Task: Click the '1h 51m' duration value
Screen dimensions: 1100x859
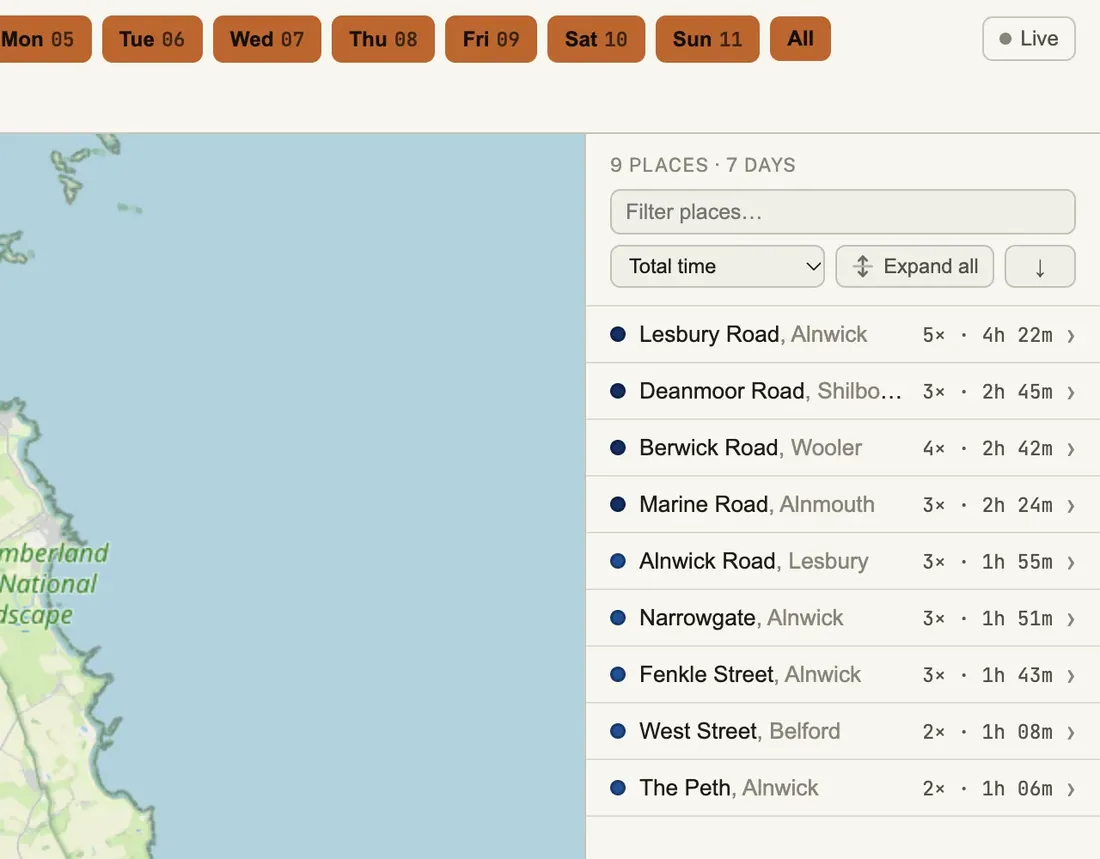Action: (x=1017, y=619)
